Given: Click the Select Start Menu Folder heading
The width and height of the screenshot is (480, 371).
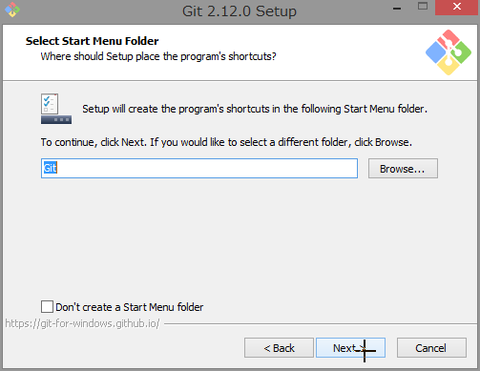Looking at the screenshot, I should pyautogui.click(x=92, y=41).
